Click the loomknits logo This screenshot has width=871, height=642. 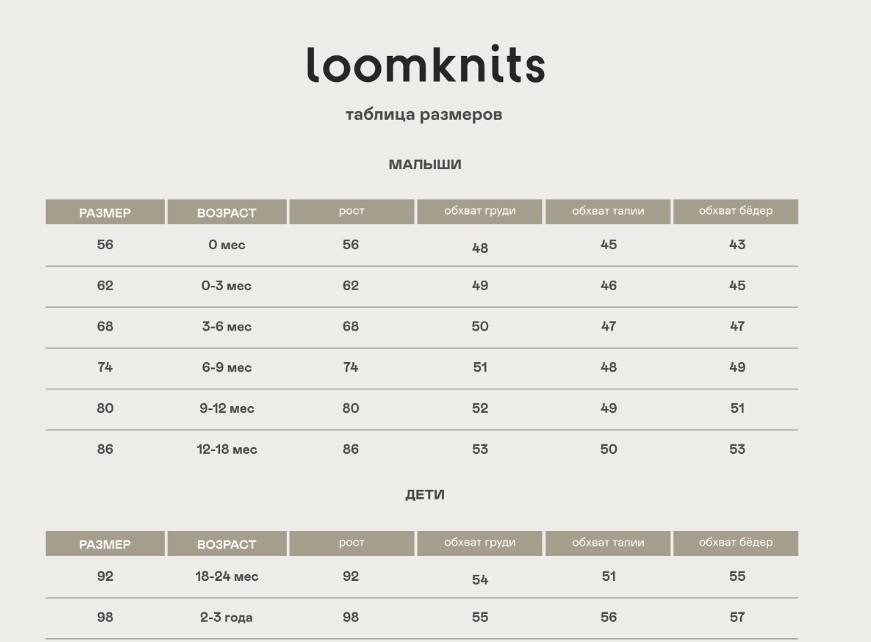pyautogui.click(x=426, y=64)
